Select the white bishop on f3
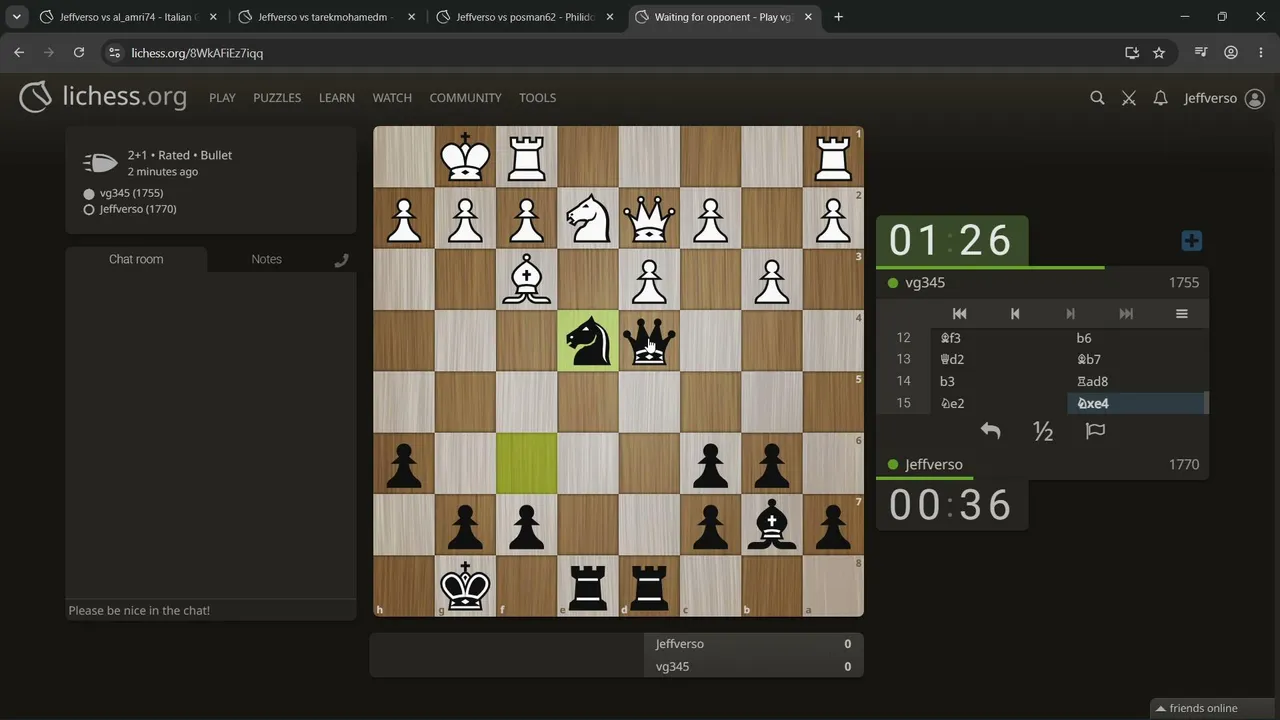The height and width of the screenshot is (720, 1280). (527, 279)
